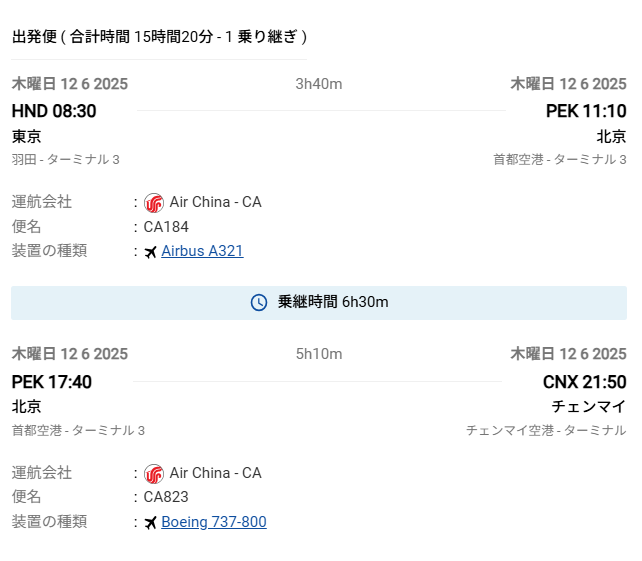Select the PEK 17:40 departure time
The width and height of the screenshot is (642, 561).
pyautogui.click(x=52, y=382)
